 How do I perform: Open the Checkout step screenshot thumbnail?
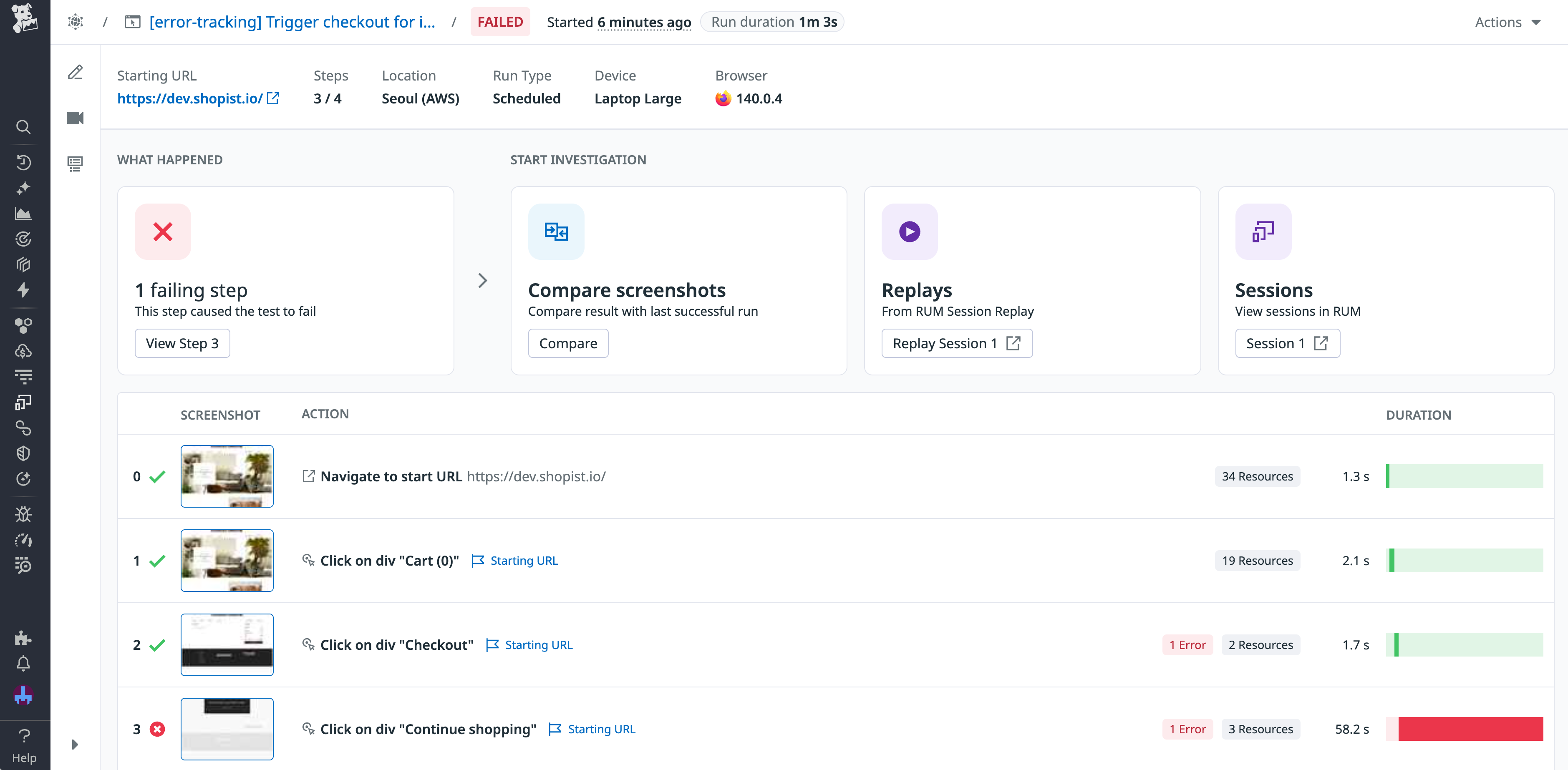coord(227,644)
